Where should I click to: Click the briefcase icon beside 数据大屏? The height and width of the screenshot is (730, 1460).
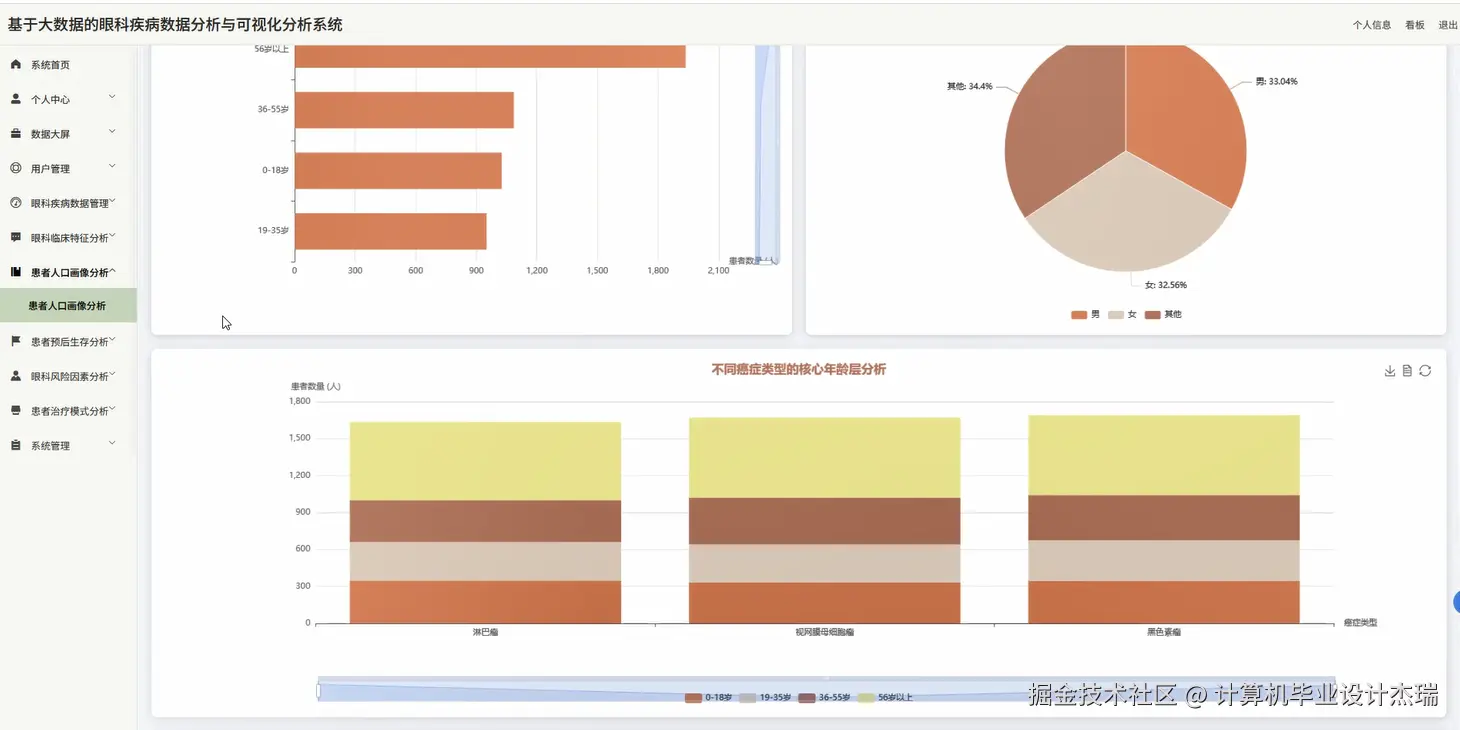(16, 134)
